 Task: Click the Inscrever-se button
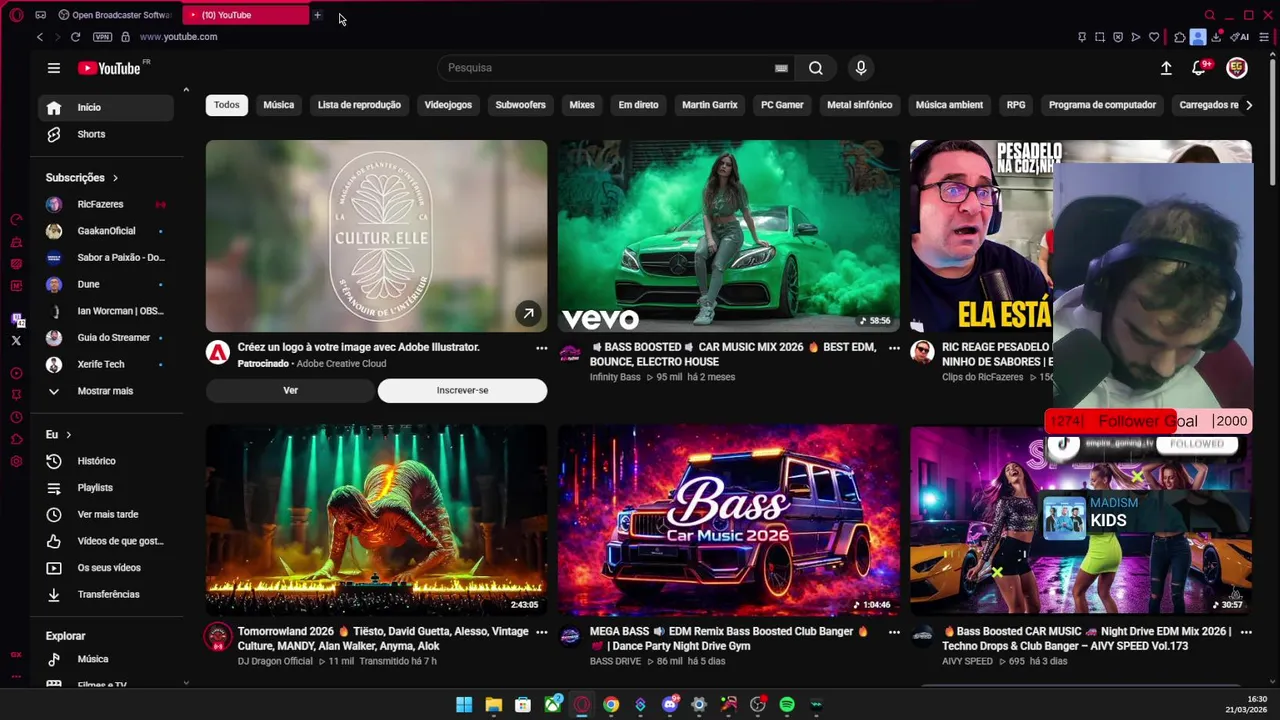(x=462, y=391)
